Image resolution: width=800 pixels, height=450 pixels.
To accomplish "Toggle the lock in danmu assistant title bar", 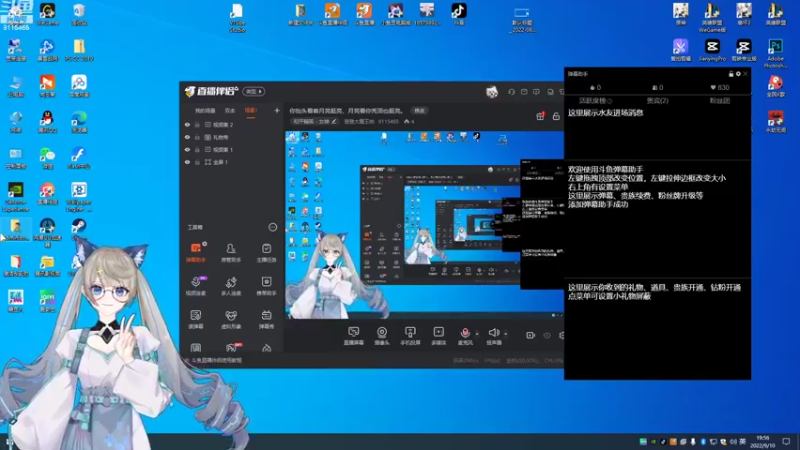I will (731, 74).
